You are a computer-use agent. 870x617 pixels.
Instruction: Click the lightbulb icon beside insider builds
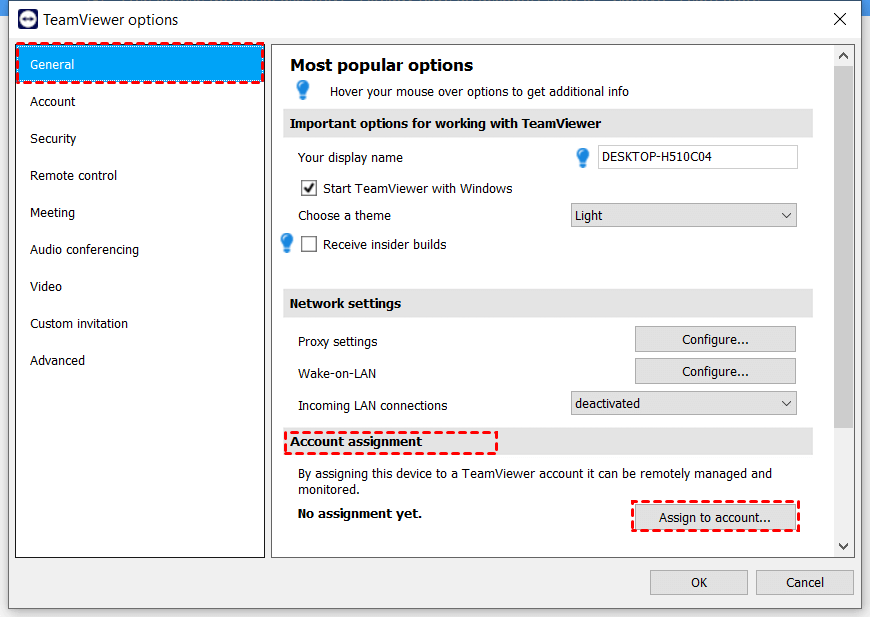pyautogui.click(x=287, y=243)
